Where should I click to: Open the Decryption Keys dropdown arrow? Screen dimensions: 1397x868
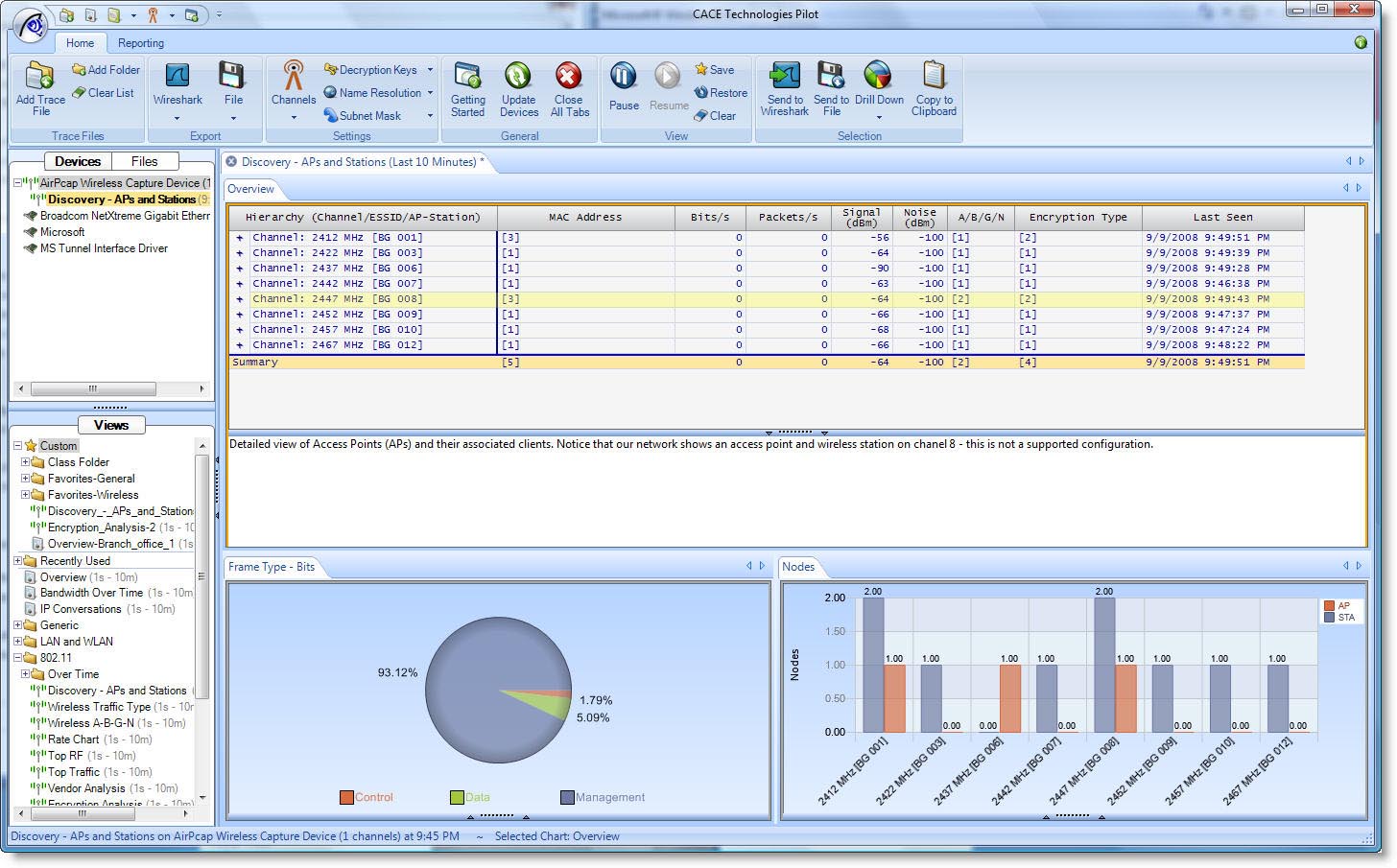pyautogui.click(x=430, y=70)
